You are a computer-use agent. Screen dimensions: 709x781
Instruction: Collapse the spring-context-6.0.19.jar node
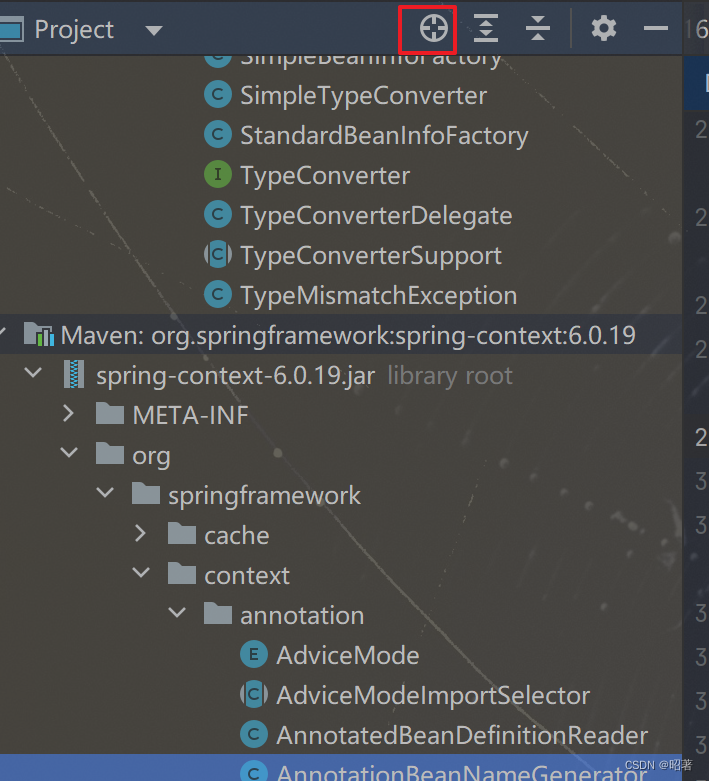pyautogui.click(x=33, y=373)
